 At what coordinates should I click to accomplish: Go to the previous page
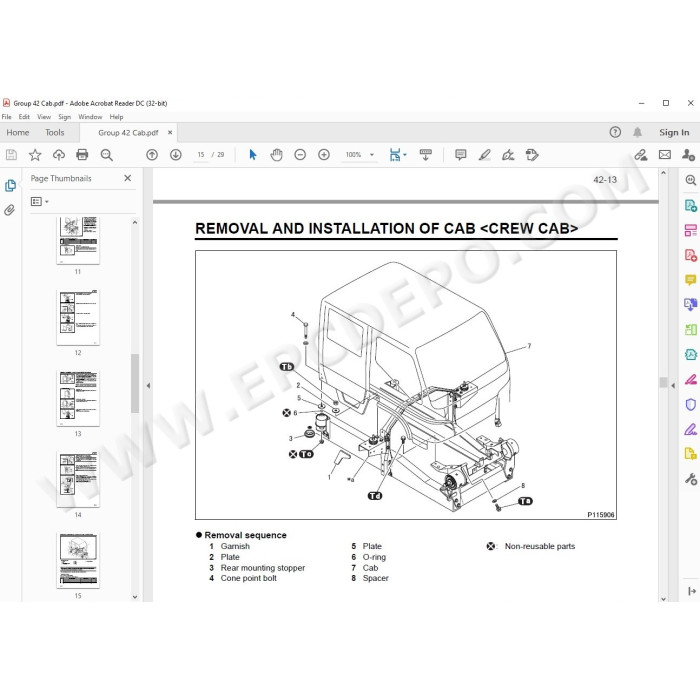(x=152, y=155)
